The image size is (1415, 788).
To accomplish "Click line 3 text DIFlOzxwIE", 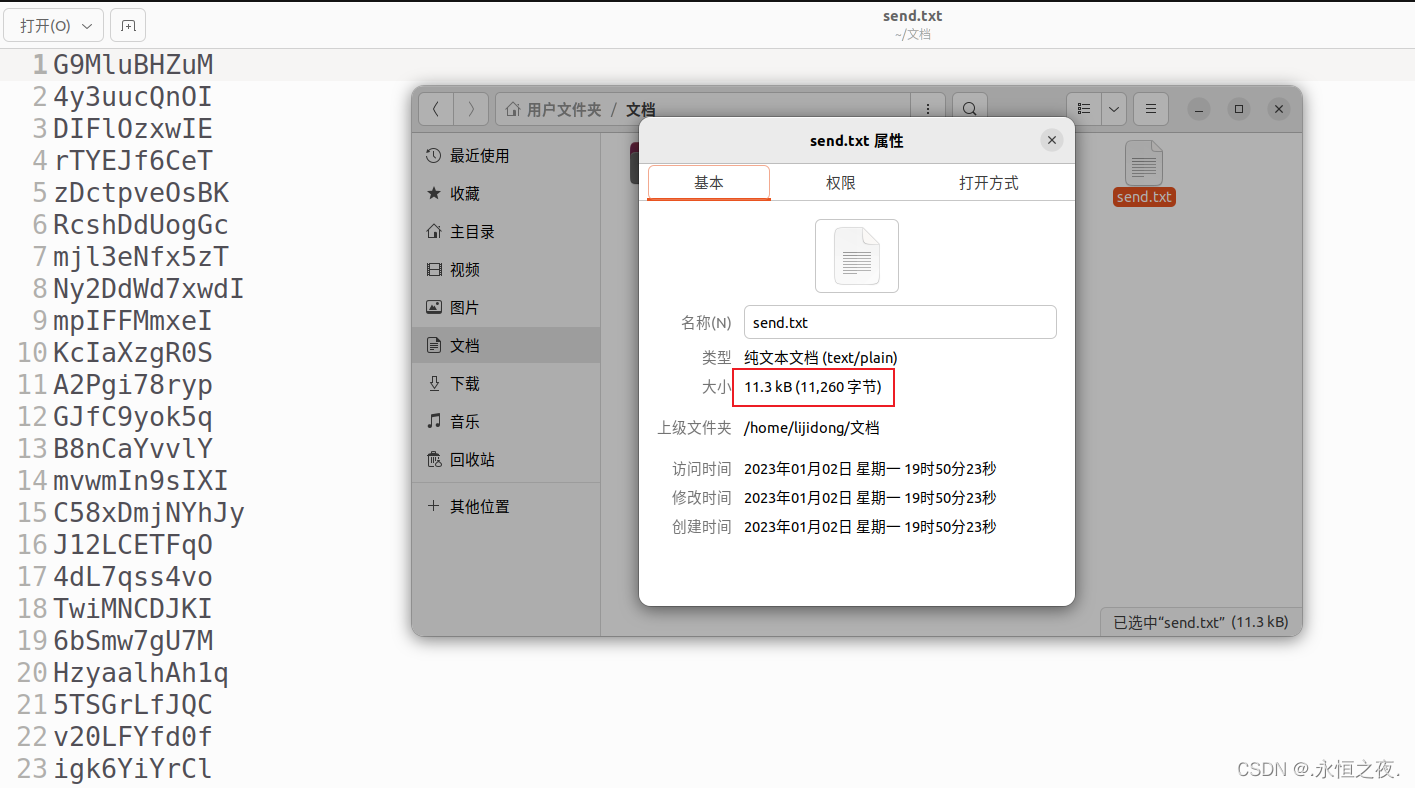I will click(x=133, y=129).
